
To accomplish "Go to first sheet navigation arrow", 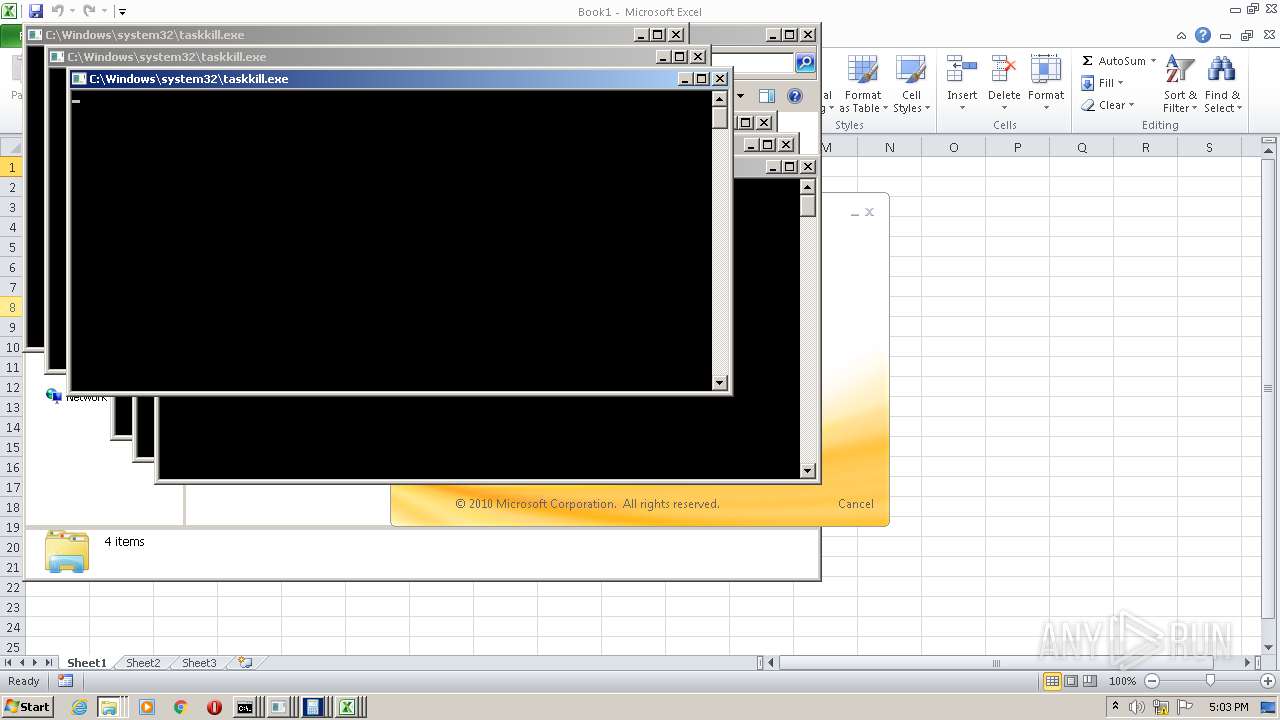I will tap(9, 663).
